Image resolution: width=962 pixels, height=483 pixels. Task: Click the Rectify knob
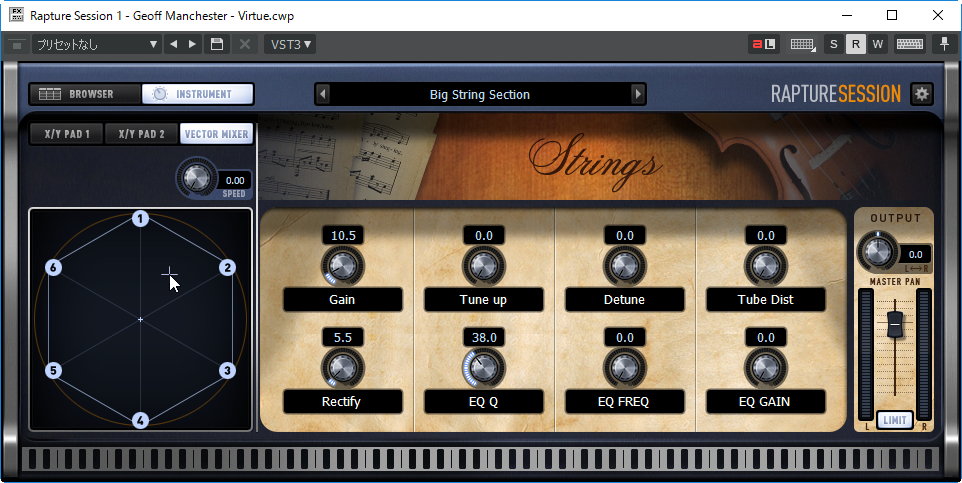[342, 368]
